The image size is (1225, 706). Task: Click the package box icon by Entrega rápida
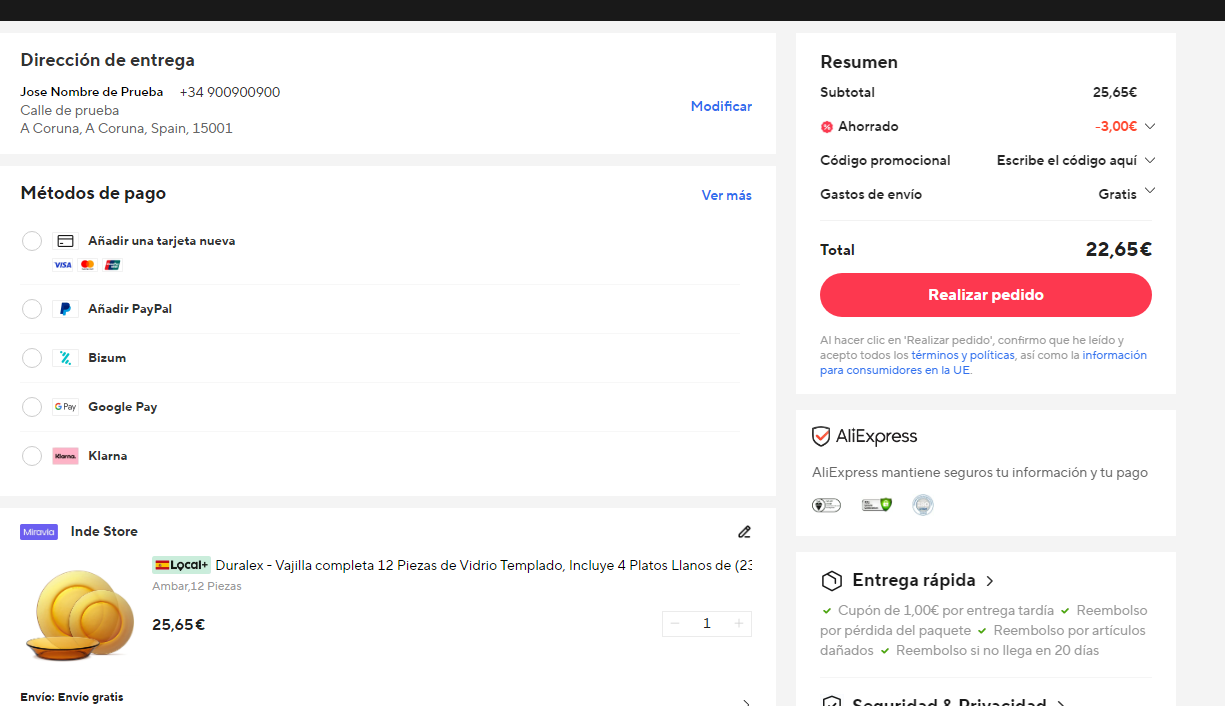click(831, 581)
